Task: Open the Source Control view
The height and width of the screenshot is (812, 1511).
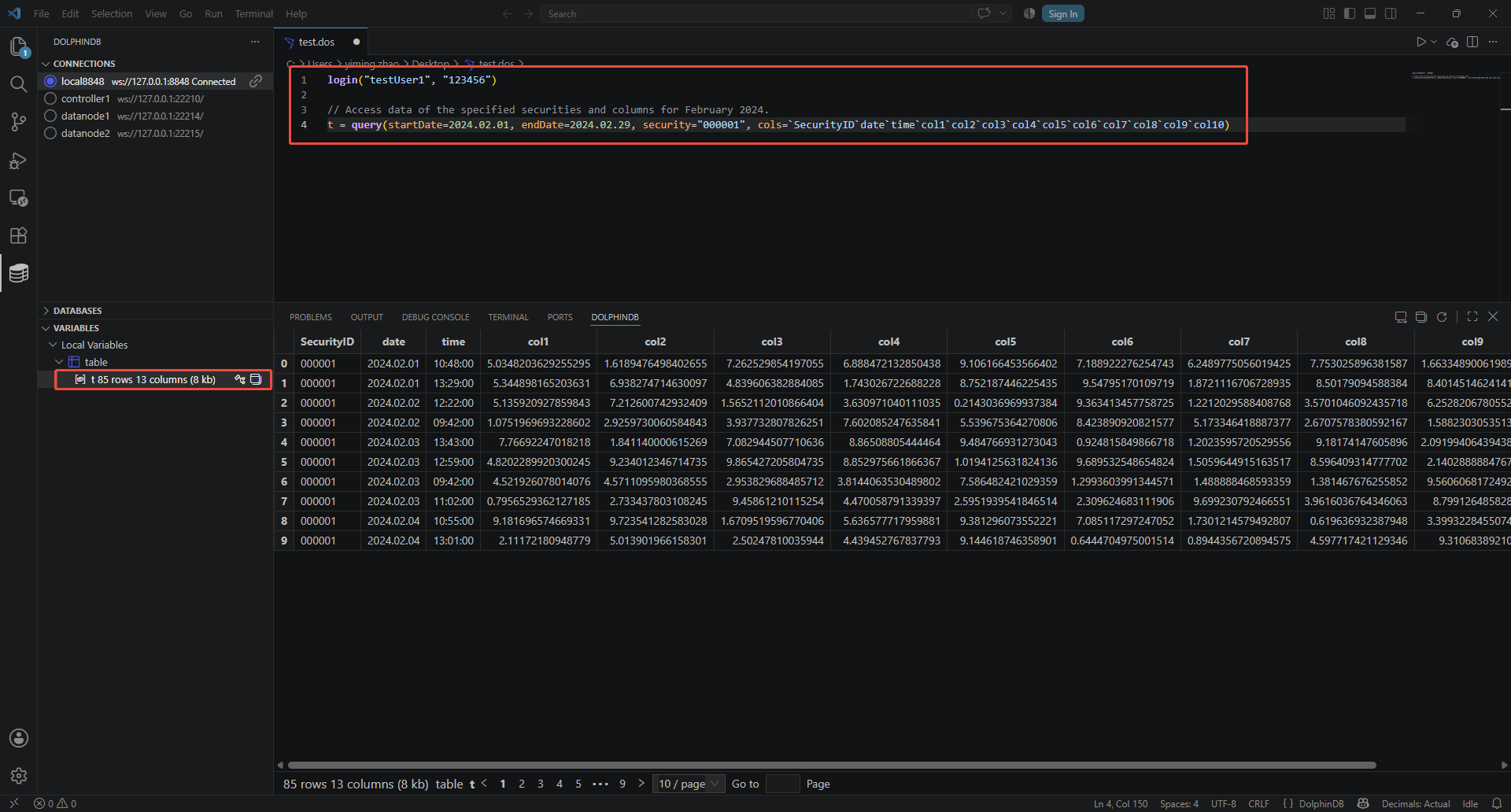Action: 19,122
